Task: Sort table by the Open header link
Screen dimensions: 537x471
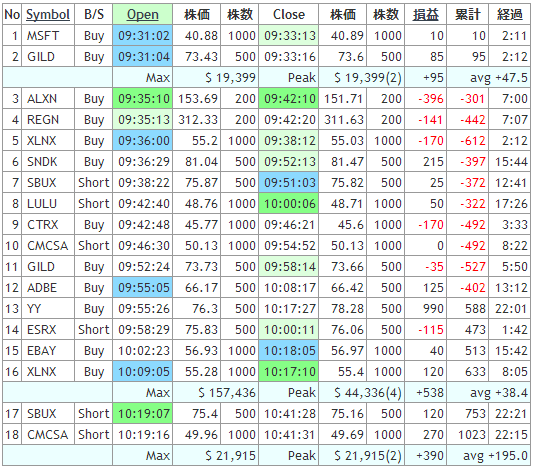Action: pos(142,15)
